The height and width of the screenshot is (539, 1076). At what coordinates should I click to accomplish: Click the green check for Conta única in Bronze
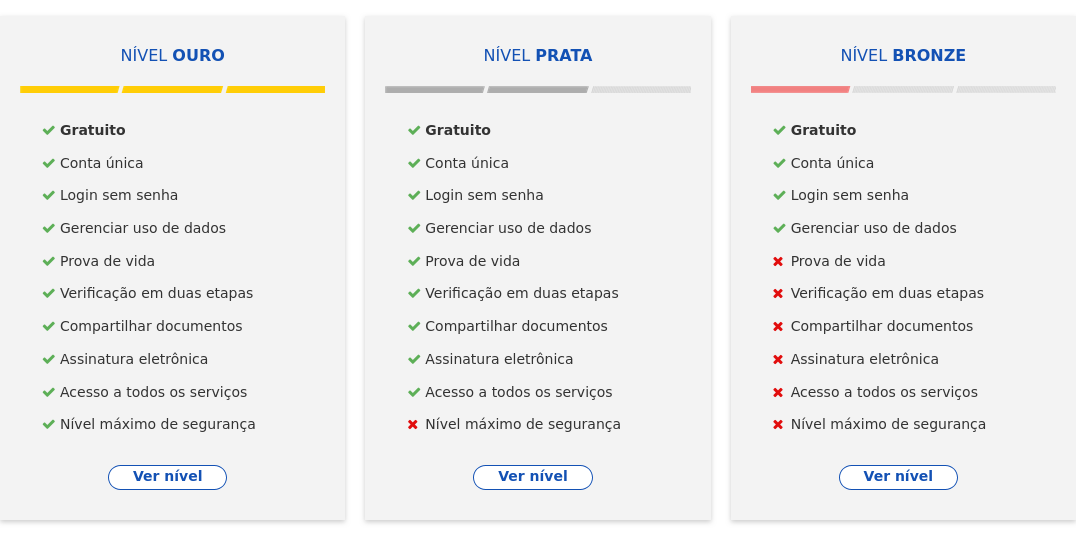click(x=778, y=163)
